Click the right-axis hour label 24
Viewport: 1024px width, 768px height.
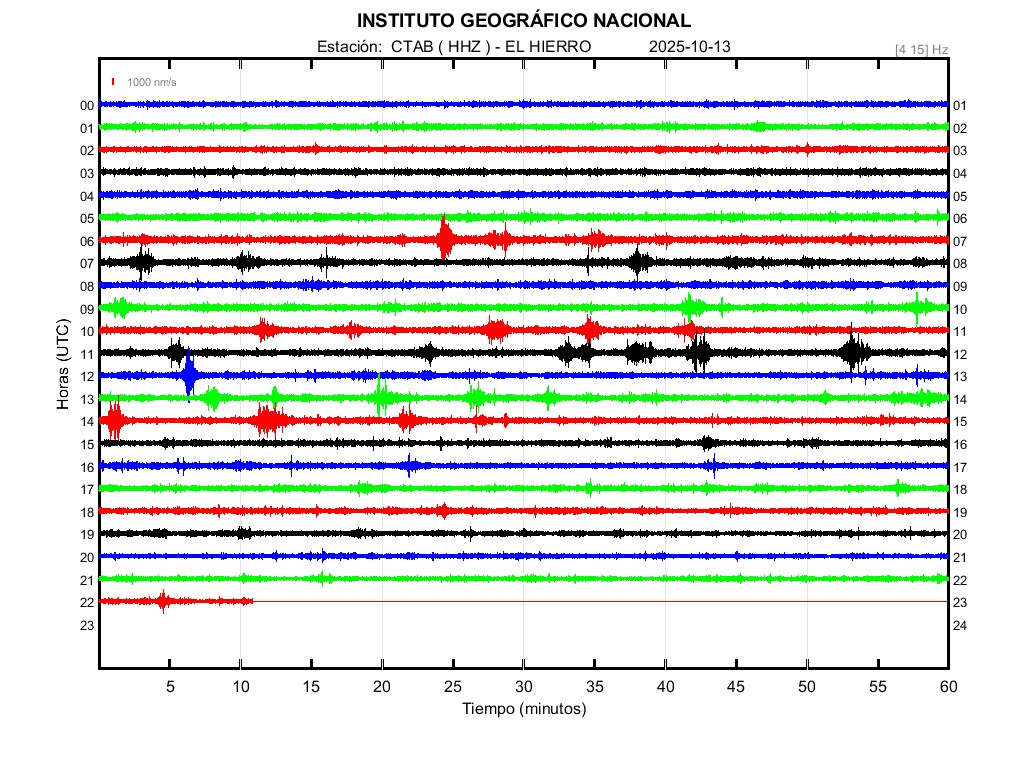960,625
